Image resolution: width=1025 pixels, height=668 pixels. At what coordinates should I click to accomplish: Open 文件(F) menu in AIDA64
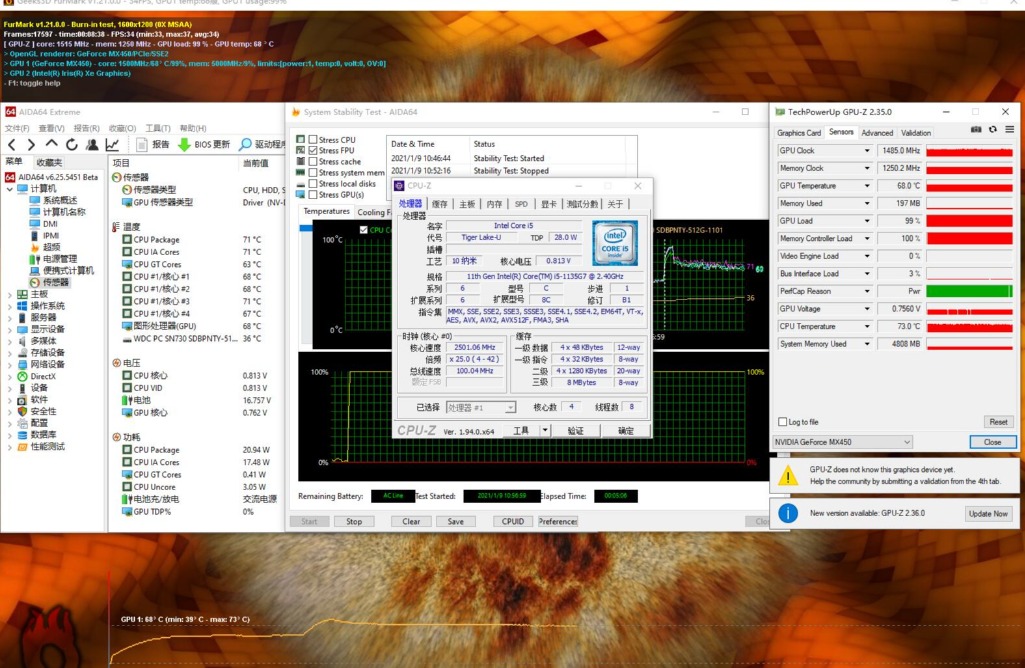[x=17, y=128]
